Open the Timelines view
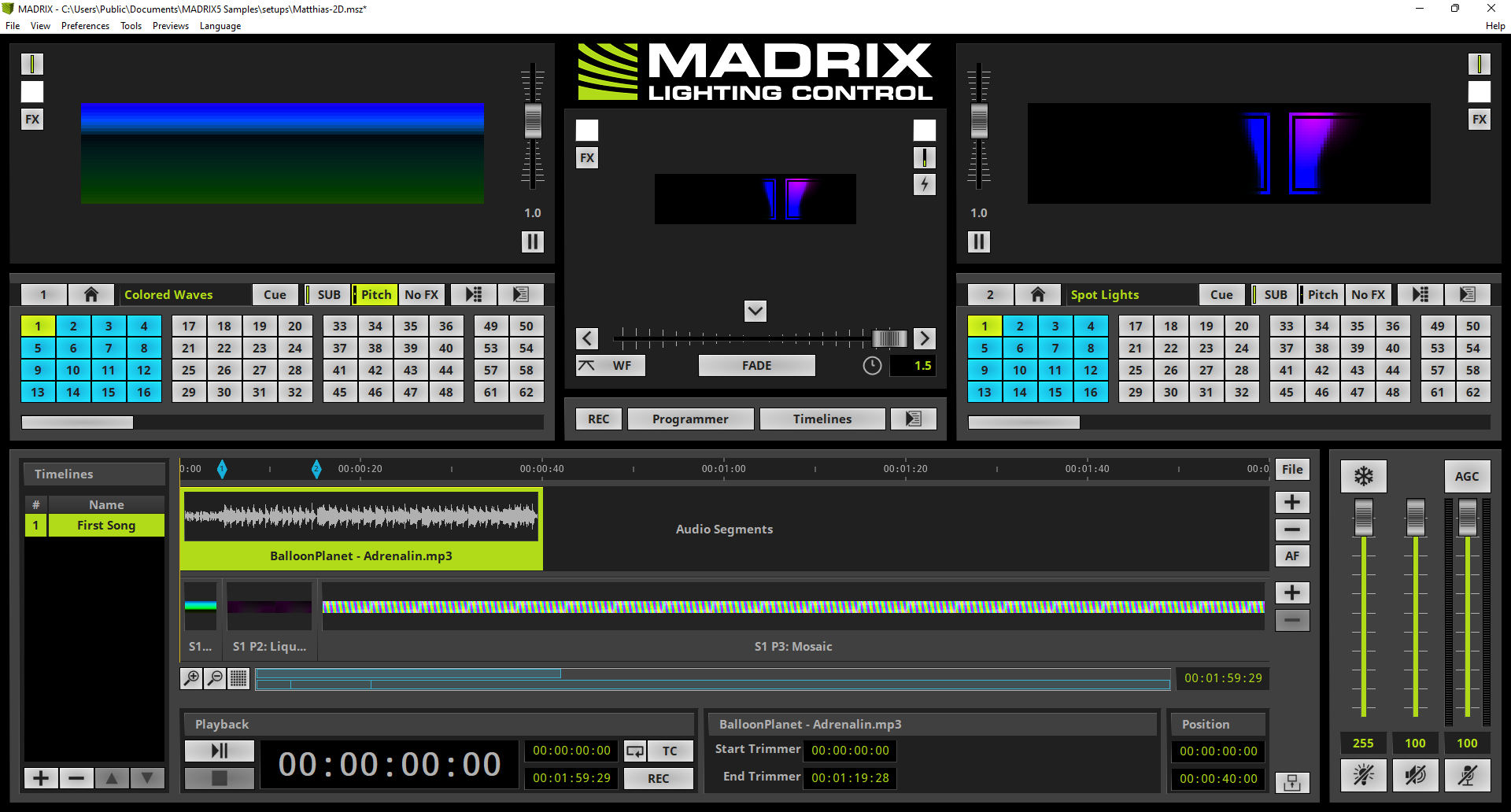Screen dimensions: 1511x812 [822, 419]
